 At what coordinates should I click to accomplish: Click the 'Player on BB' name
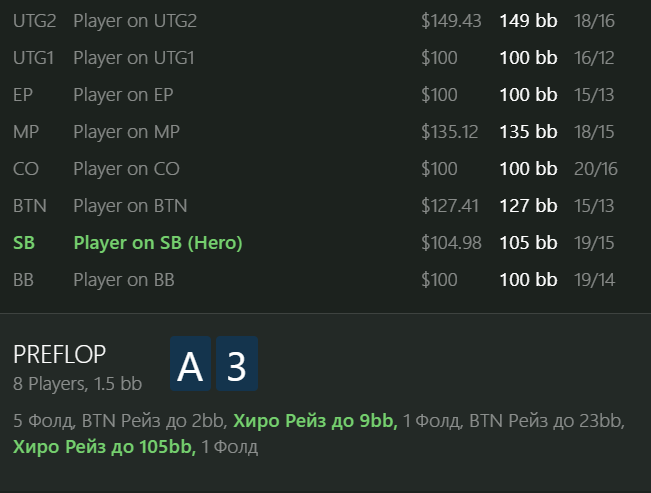pyautogui.click(x=124, y=280)
